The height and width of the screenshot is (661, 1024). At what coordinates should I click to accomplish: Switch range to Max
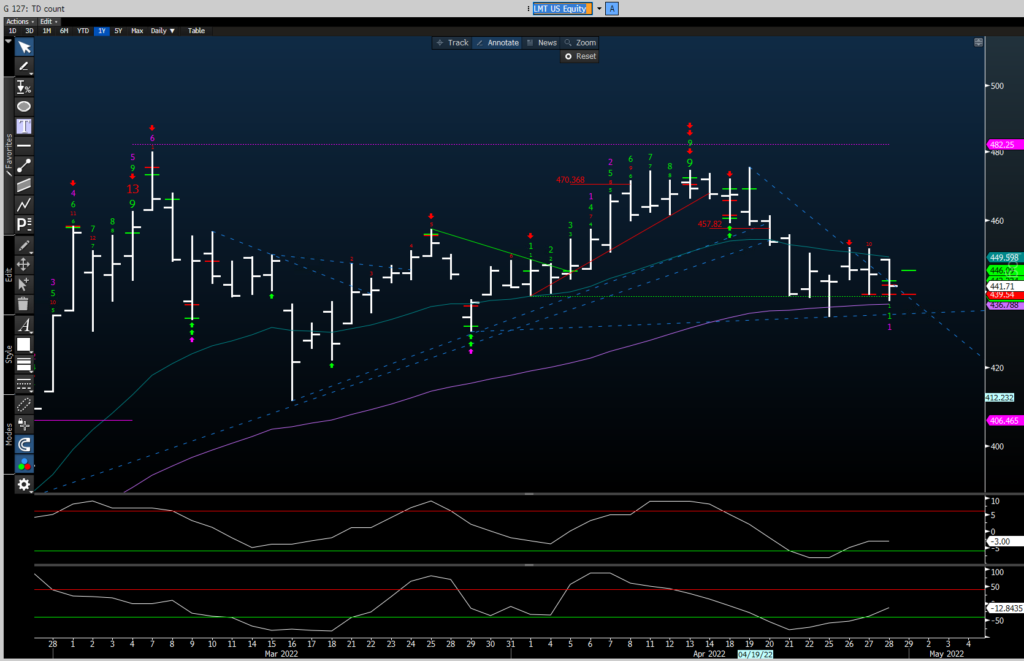click(x=137, y=31)
